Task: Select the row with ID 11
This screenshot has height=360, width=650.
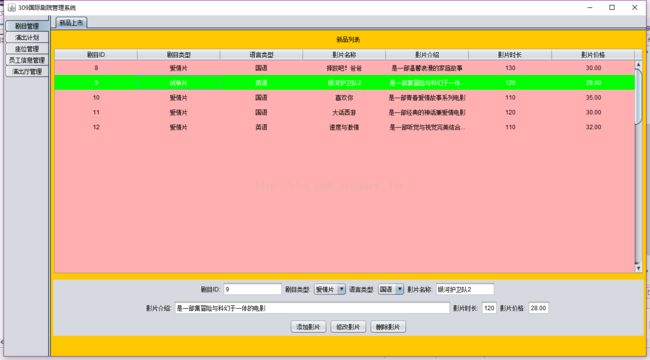Action: pos(344,112)
